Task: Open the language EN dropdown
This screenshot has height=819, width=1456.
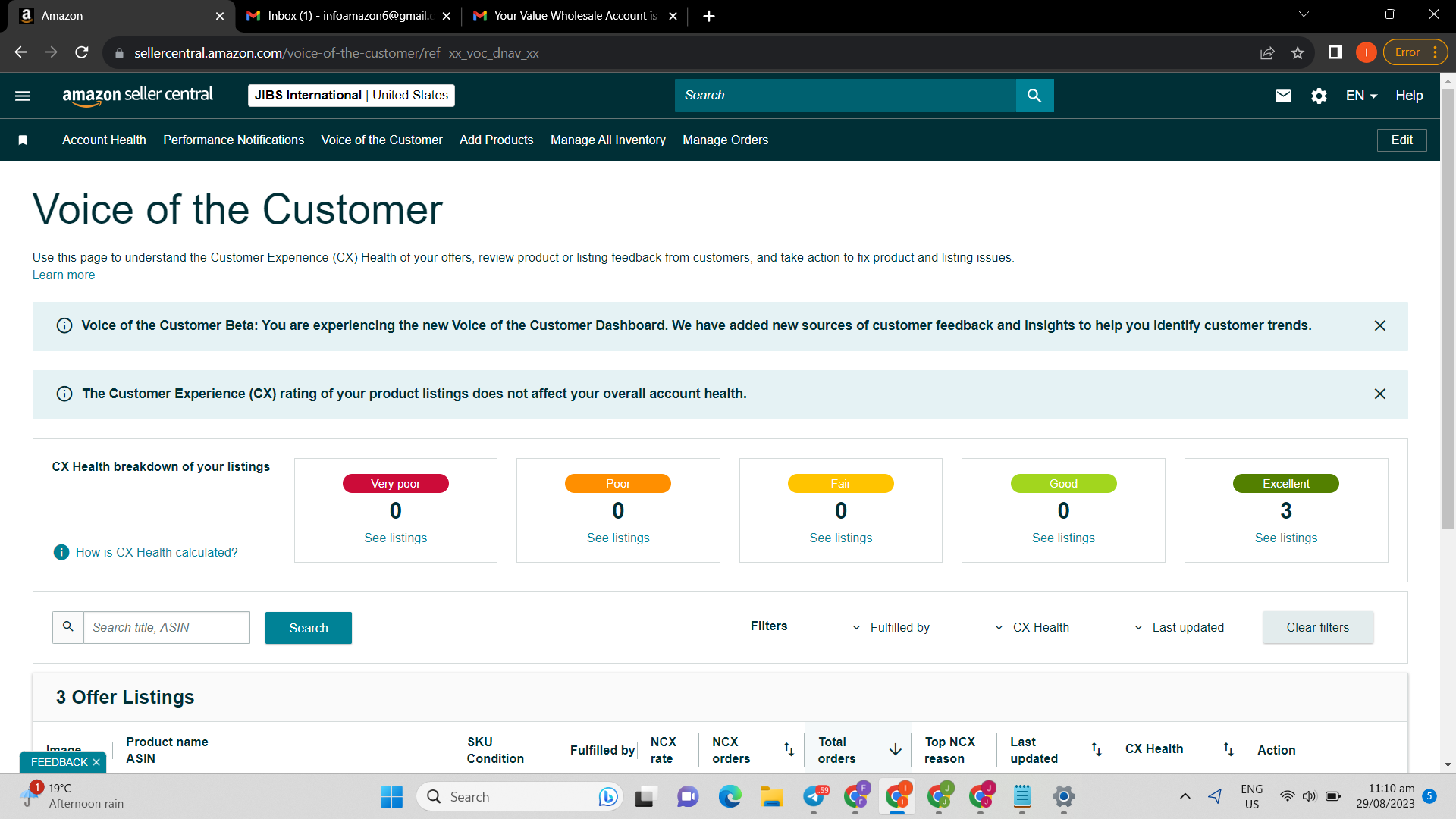Action: click(1361, 96)
